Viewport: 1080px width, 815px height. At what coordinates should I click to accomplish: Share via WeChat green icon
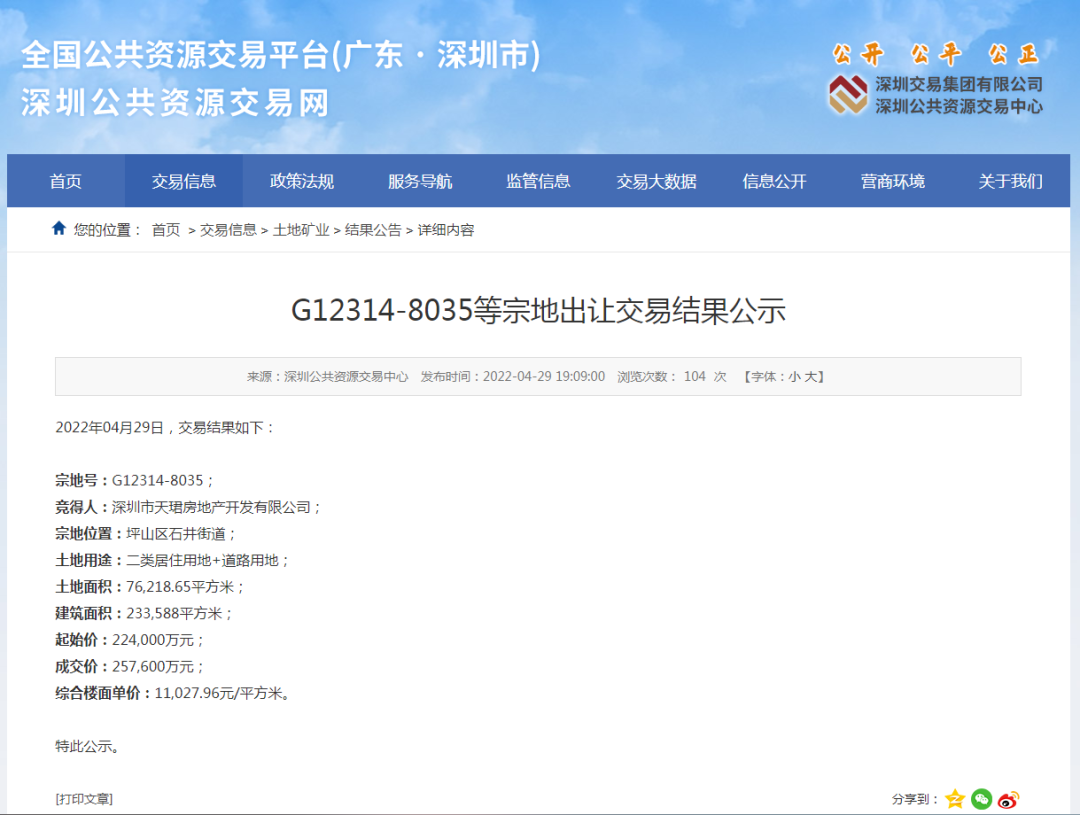pos(982,799)
